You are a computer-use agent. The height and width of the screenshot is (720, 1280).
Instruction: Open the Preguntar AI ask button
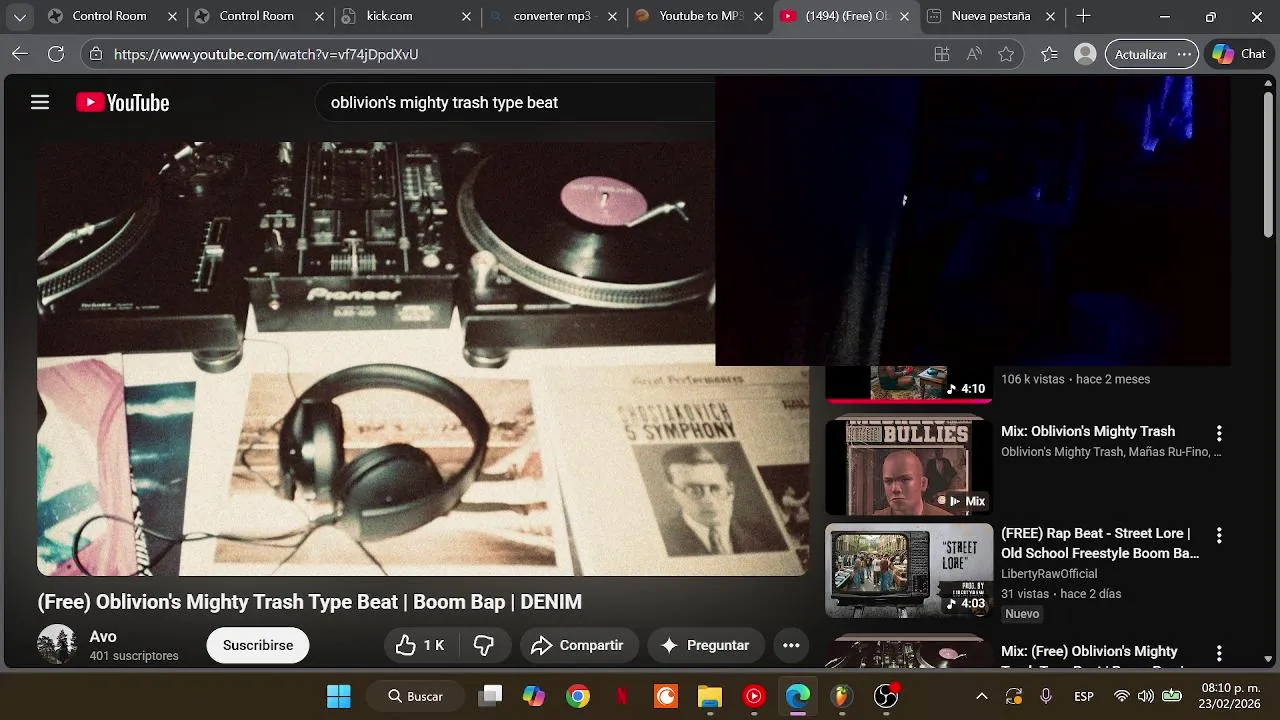click(x=705, y=645)
